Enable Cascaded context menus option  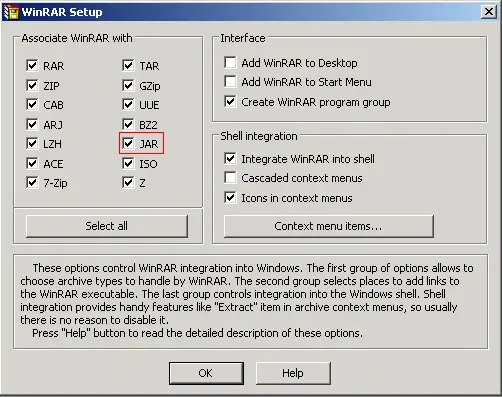pyautogui.click(x=230, y=177)
